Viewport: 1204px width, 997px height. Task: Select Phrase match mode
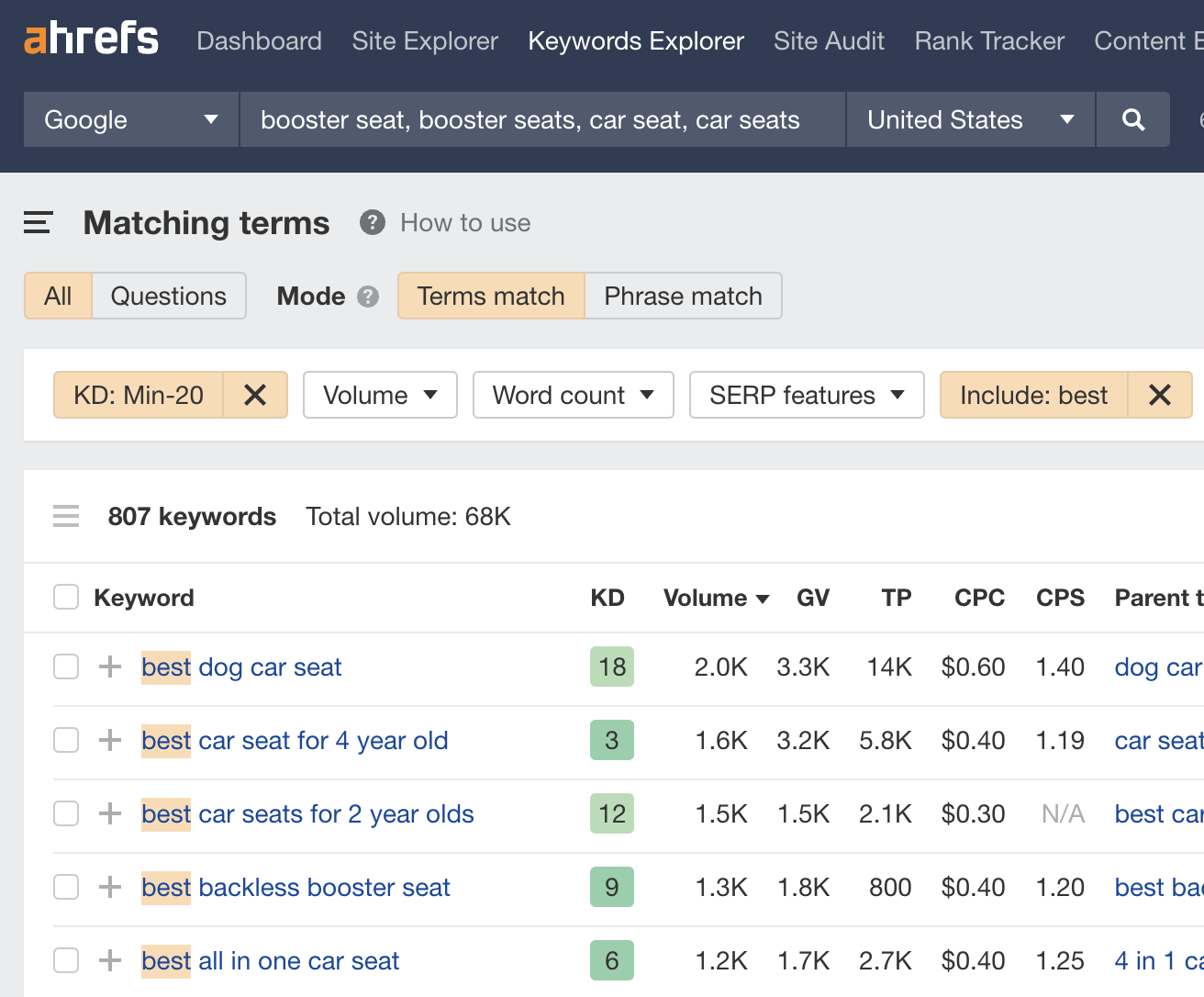[x=683, y=296]
